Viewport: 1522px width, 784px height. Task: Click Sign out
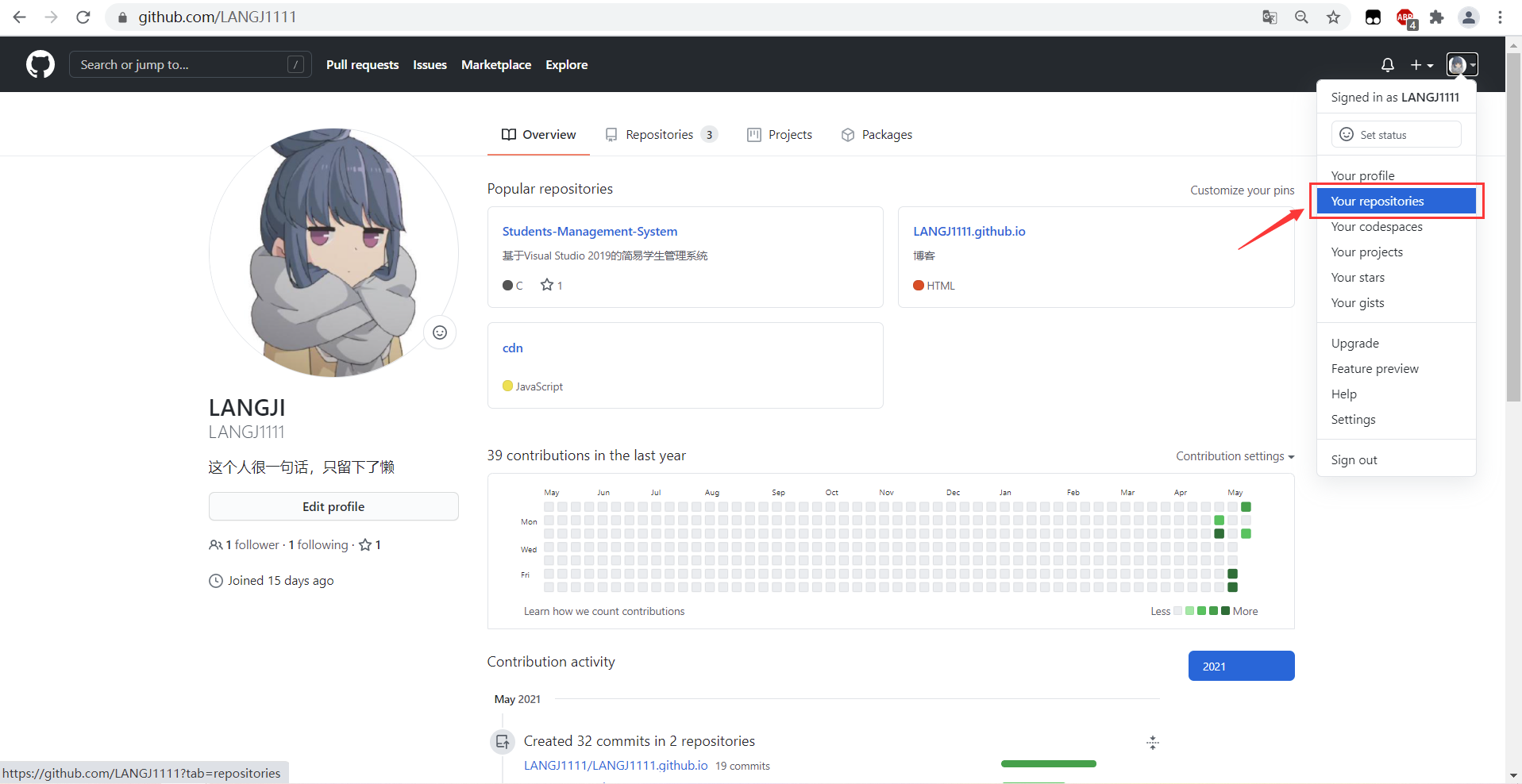[1397, 459]
